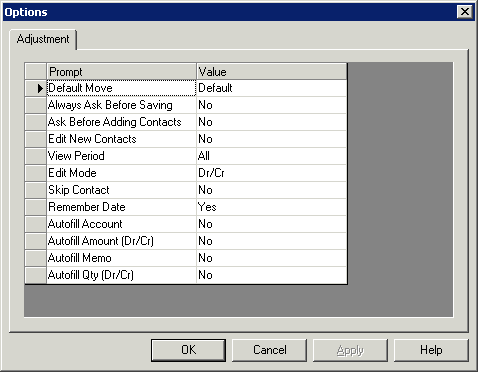Select the Adjustment tab
This screenshot has height=372, width=478.
point(43,39)
